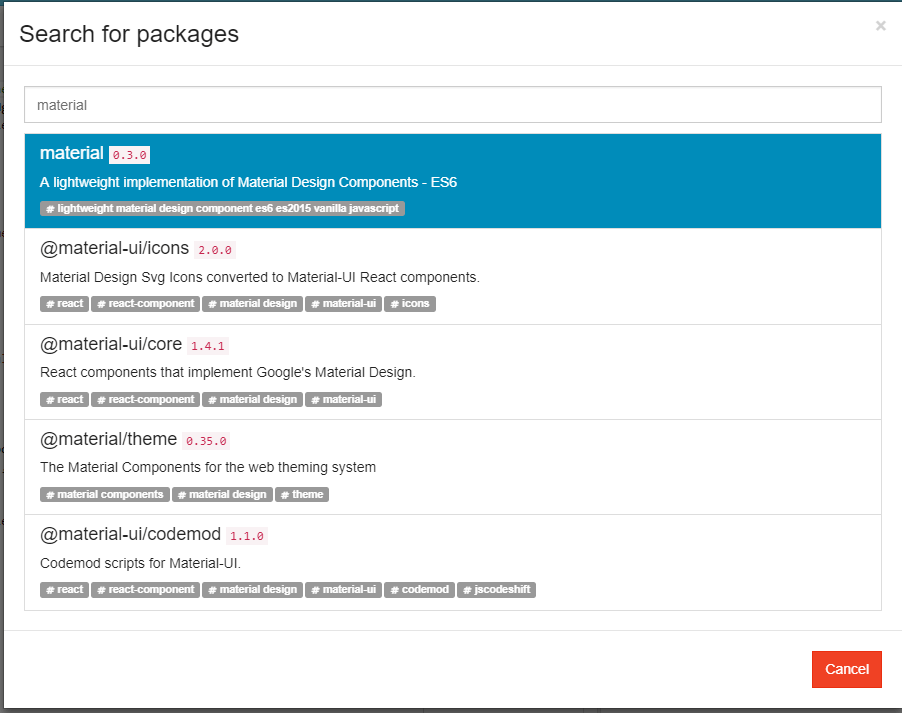The height and width of the screenshot is (713, 902).
Task: Click 'material design' tag under @material/theme
Action: pos(222,494)
